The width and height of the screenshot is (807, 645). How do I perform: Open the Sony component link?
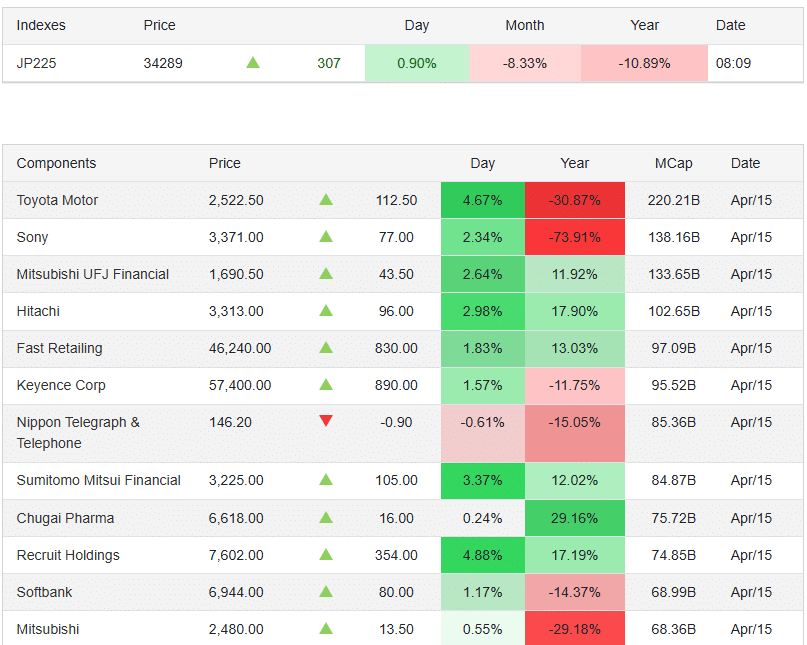(x=32, y=237)
